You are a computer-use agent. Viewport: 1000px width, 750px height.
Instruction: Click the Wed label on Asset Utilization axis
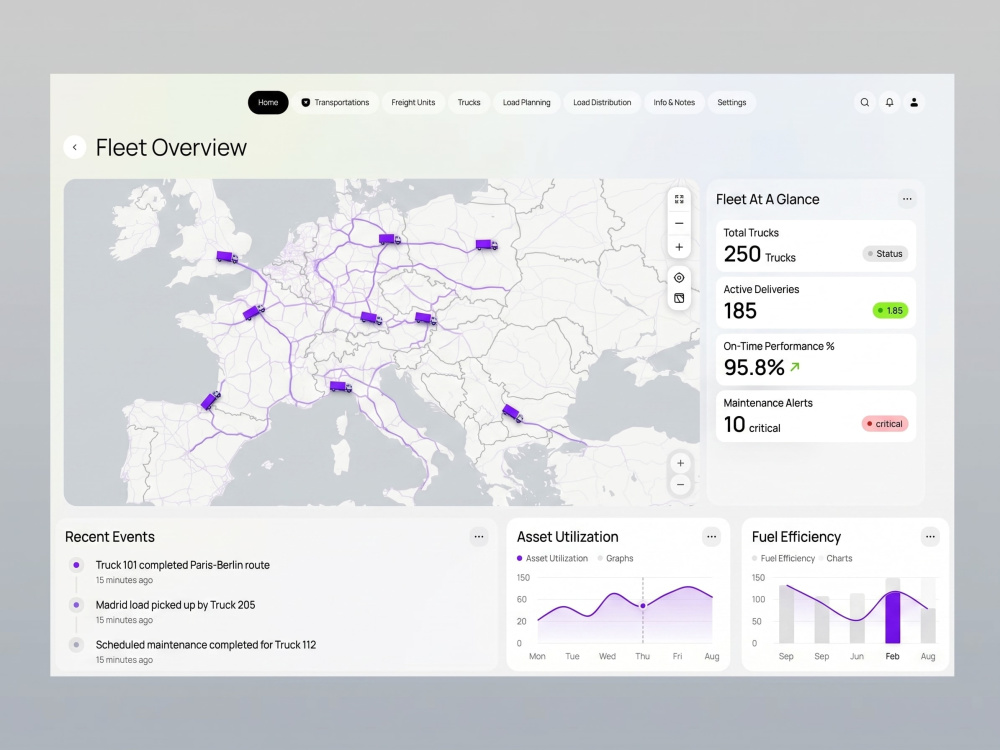[x=607, y=656]
